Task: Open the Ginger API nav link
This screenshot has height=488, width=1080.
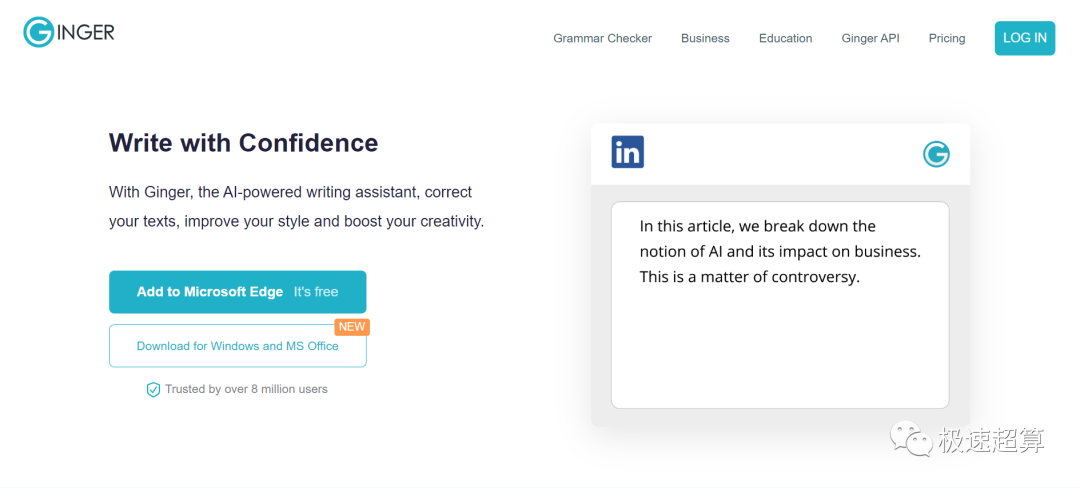Action: click(x=871, y=39)
